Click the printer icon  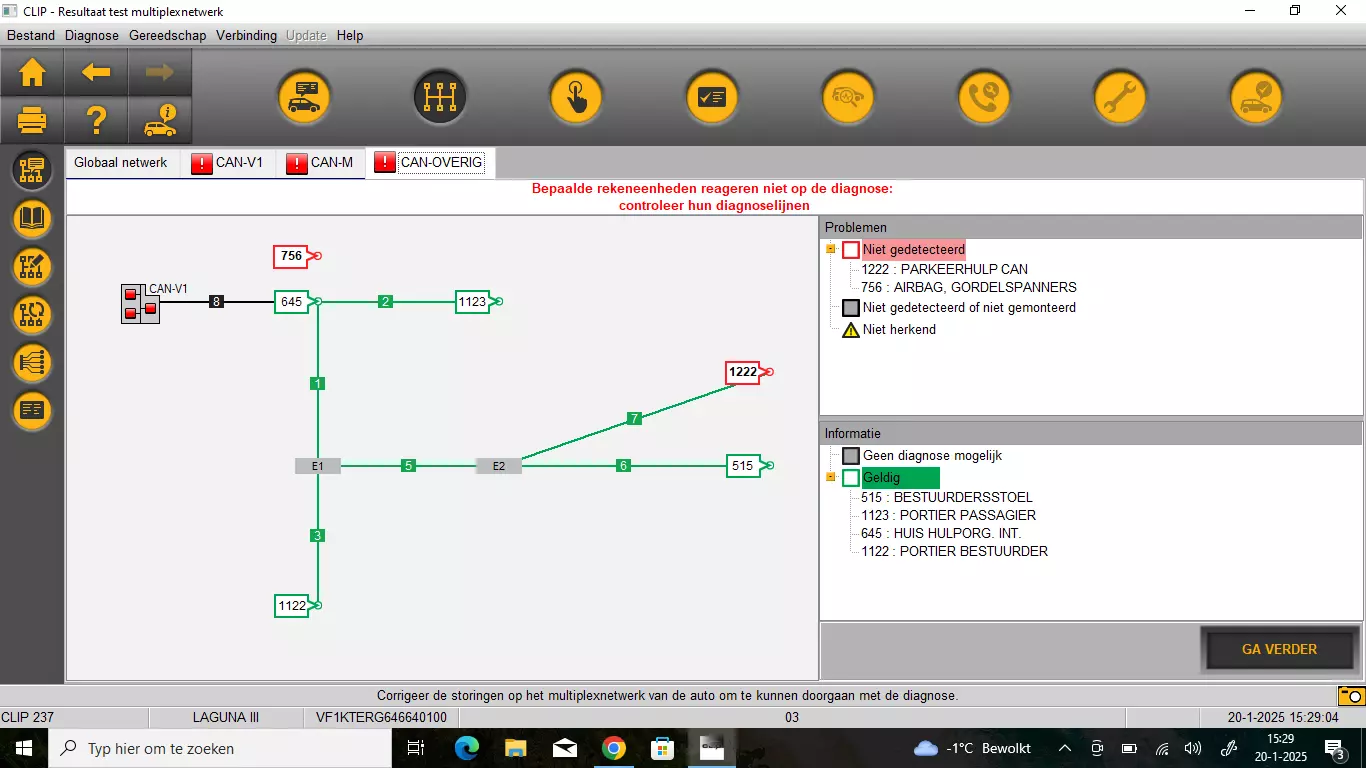(x=32, y=121)
